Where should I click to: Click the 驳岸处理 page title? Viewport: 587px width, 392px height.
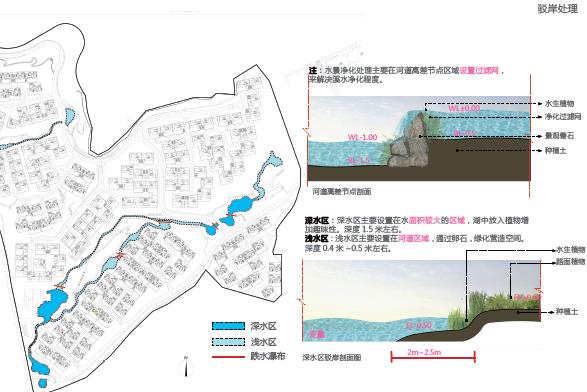pyautogui.click(x=558, y=9)
